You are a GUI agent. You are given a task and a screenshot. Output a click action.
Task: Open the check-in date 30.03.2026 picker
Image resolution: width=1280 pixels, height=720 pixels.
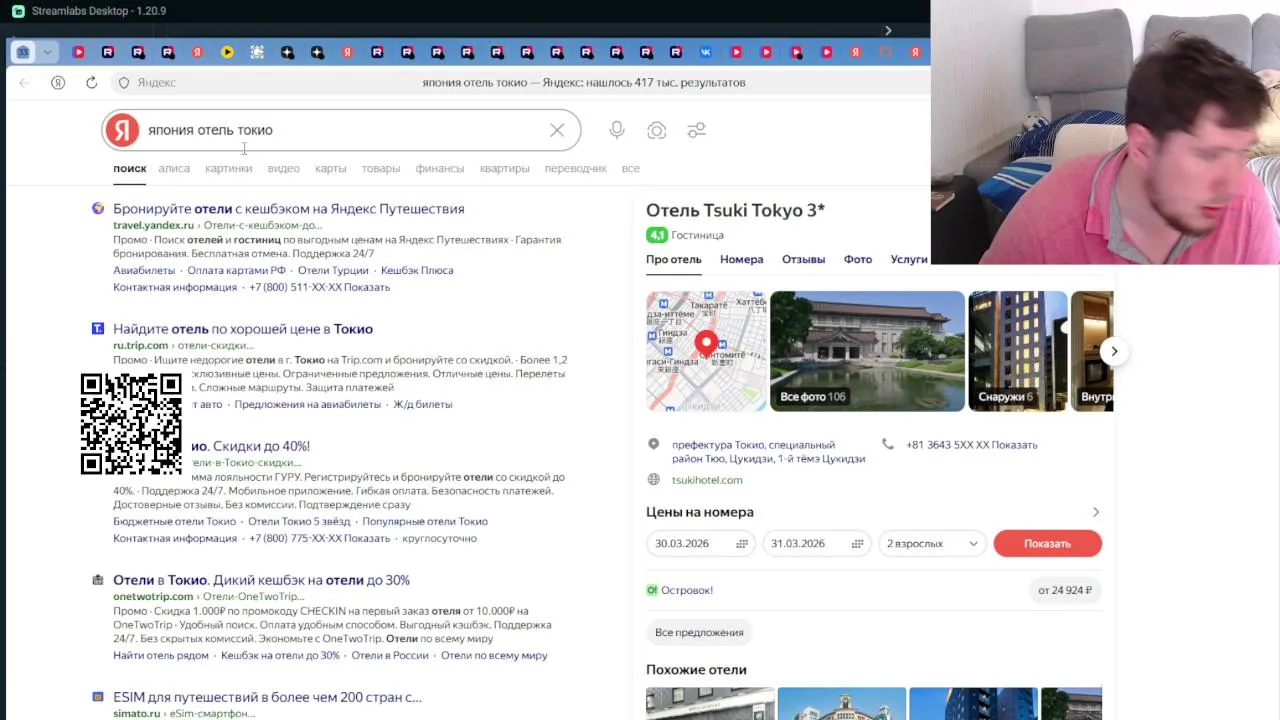pos(701,543)
